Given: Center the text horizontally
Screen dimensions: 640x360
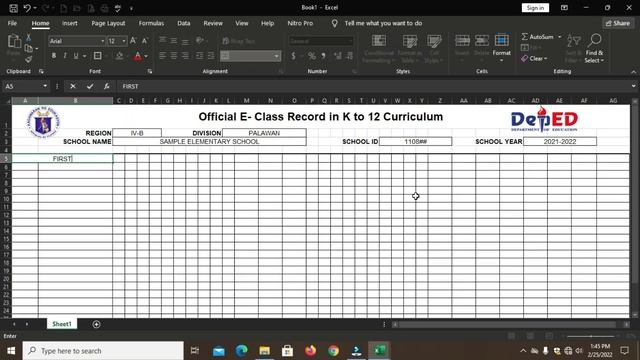Looking at the screenshot, I should click(174, 56).
